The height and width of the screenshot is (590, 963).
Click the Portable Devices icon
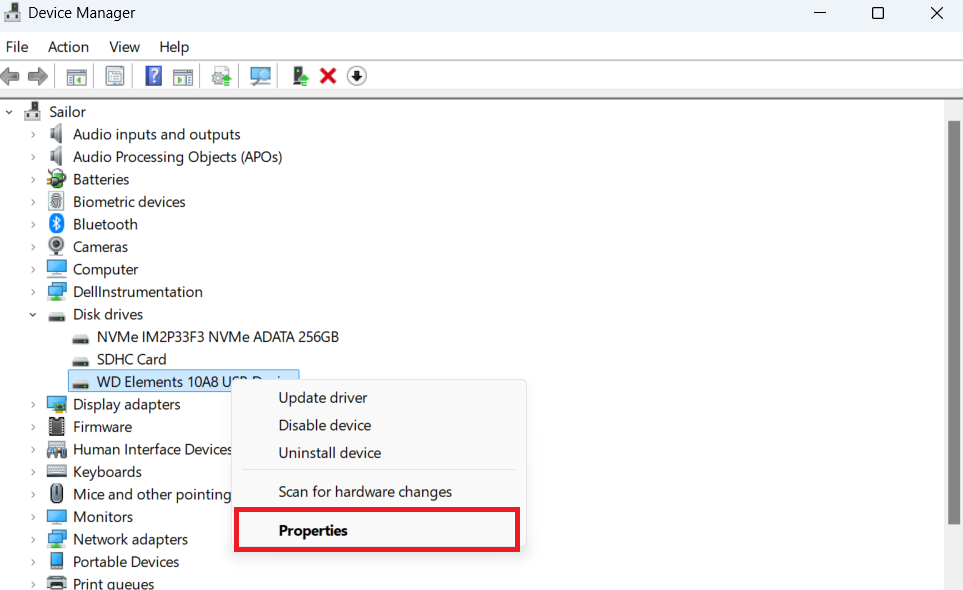(57, 561)
